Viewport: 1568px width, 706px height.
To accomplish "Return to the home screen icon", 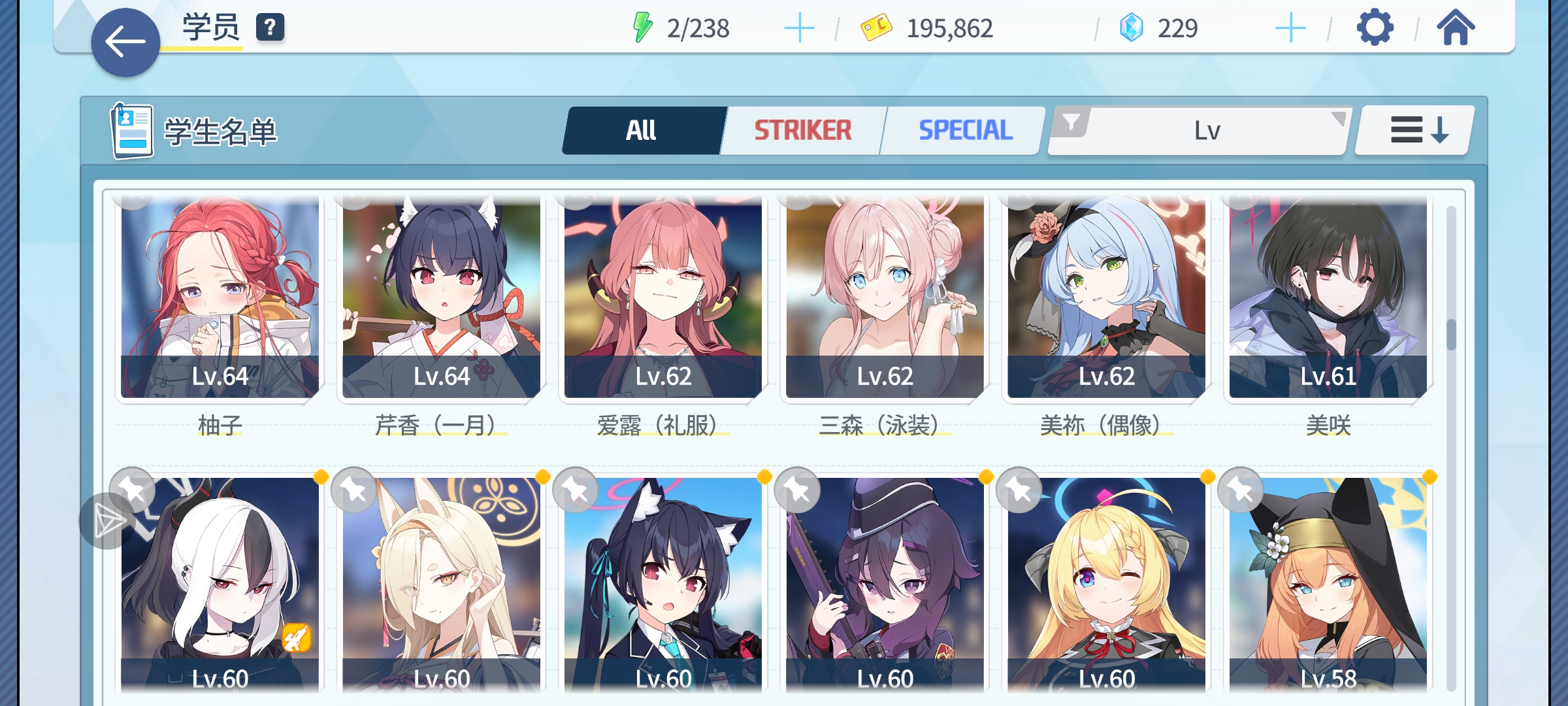I will 1456,28.
